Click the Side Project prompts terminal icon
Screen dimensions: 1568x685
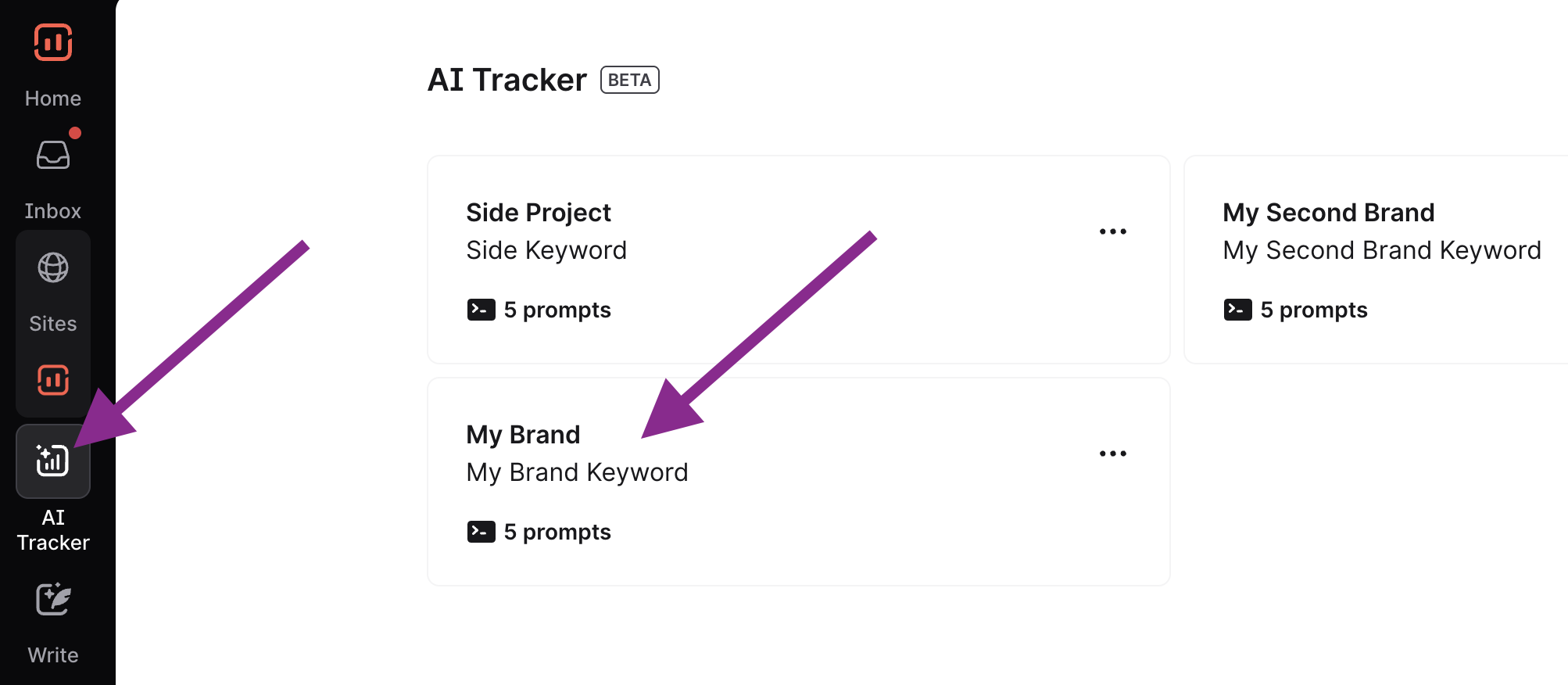tap(481, 310)
